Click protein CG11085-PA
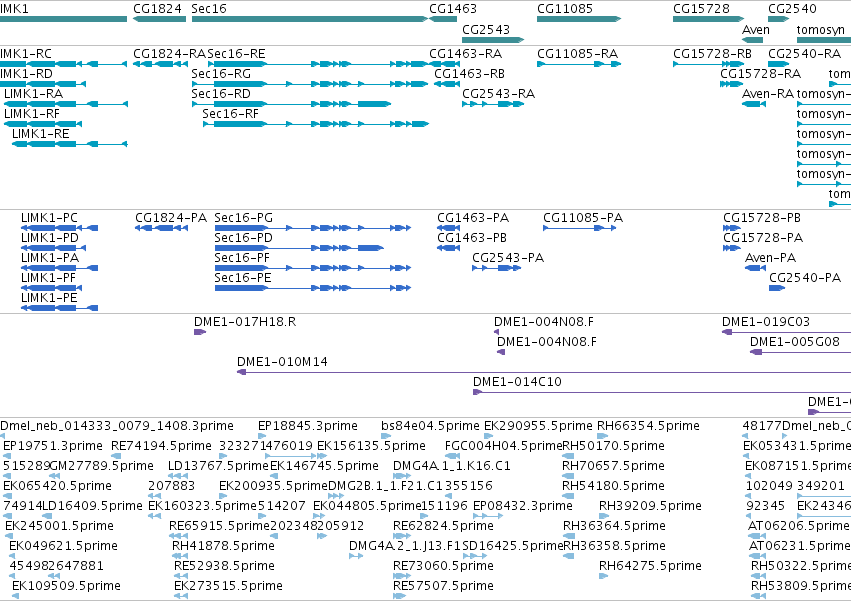851x601 pixels. pos(583,218)
